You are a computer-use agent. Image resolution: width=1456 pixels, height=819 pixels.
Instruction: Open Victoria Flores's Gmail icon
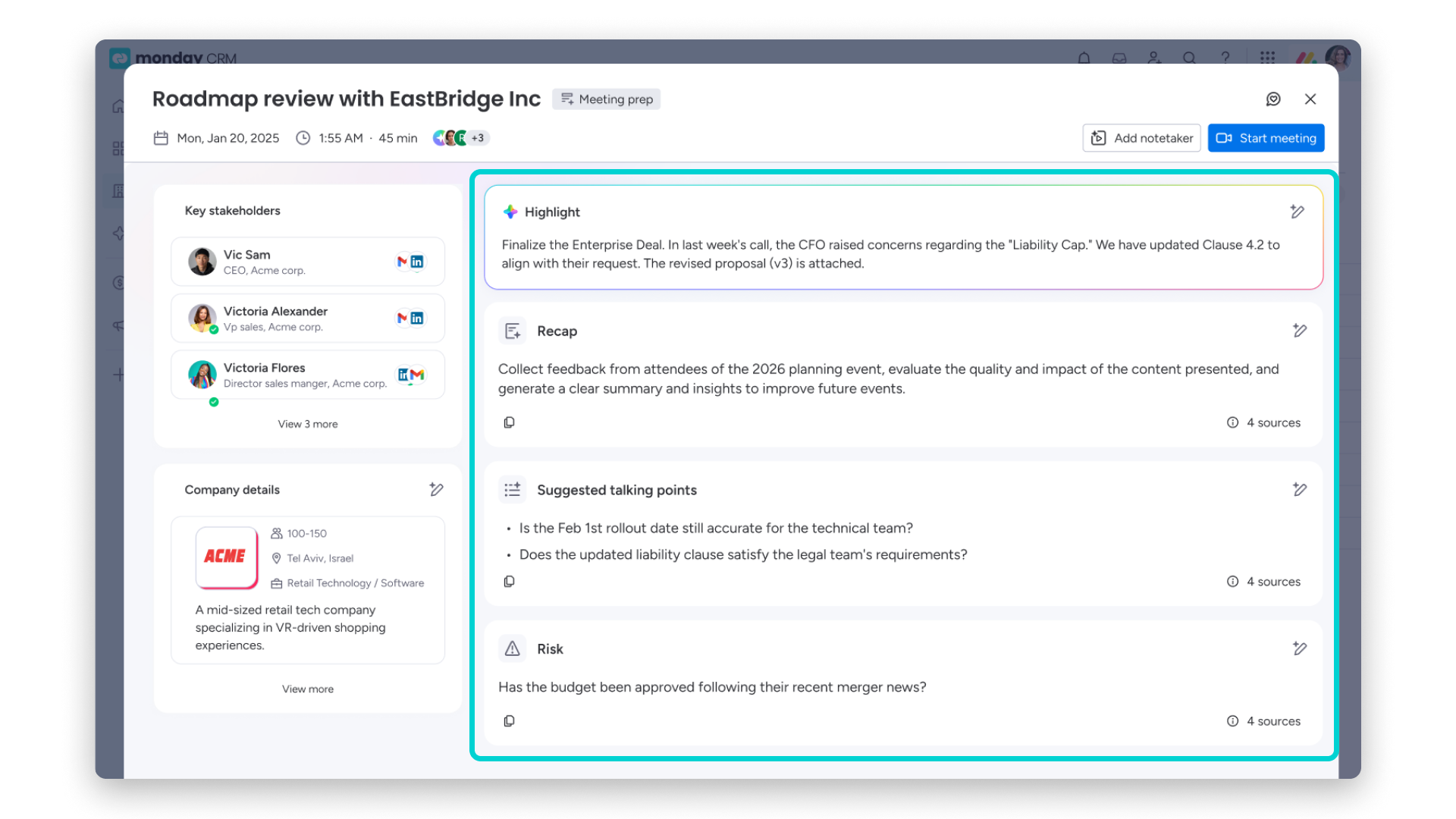point(417,375)
